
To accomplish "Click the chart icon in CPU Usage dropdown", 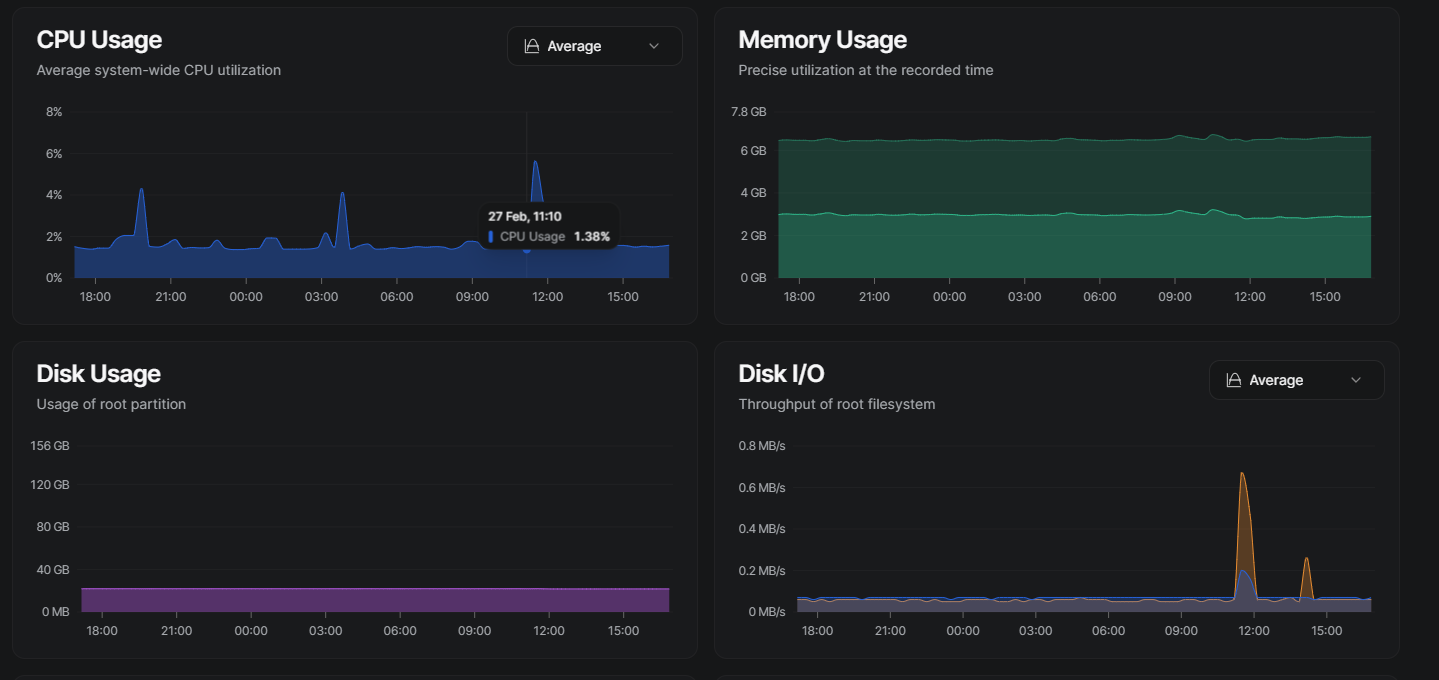I will [x=532, y=46].
